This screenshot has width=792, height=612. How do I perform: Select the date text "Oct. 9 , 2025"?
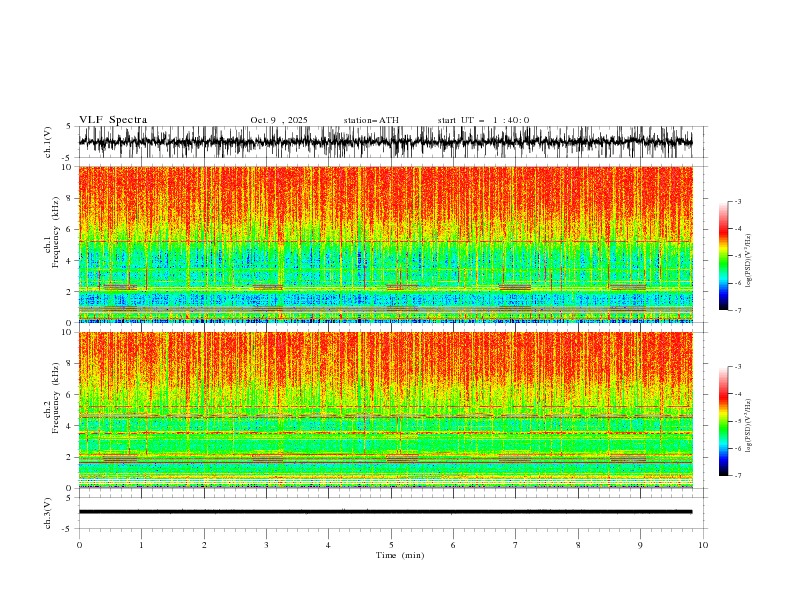point(279,120)
